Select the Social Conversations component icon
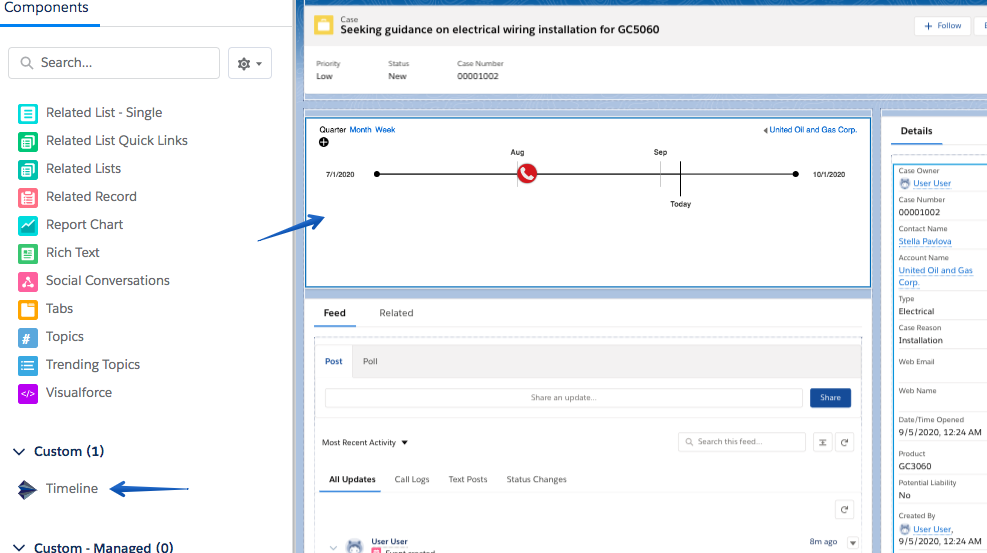Screen dimensions: 987x553 tap(28, 281)
